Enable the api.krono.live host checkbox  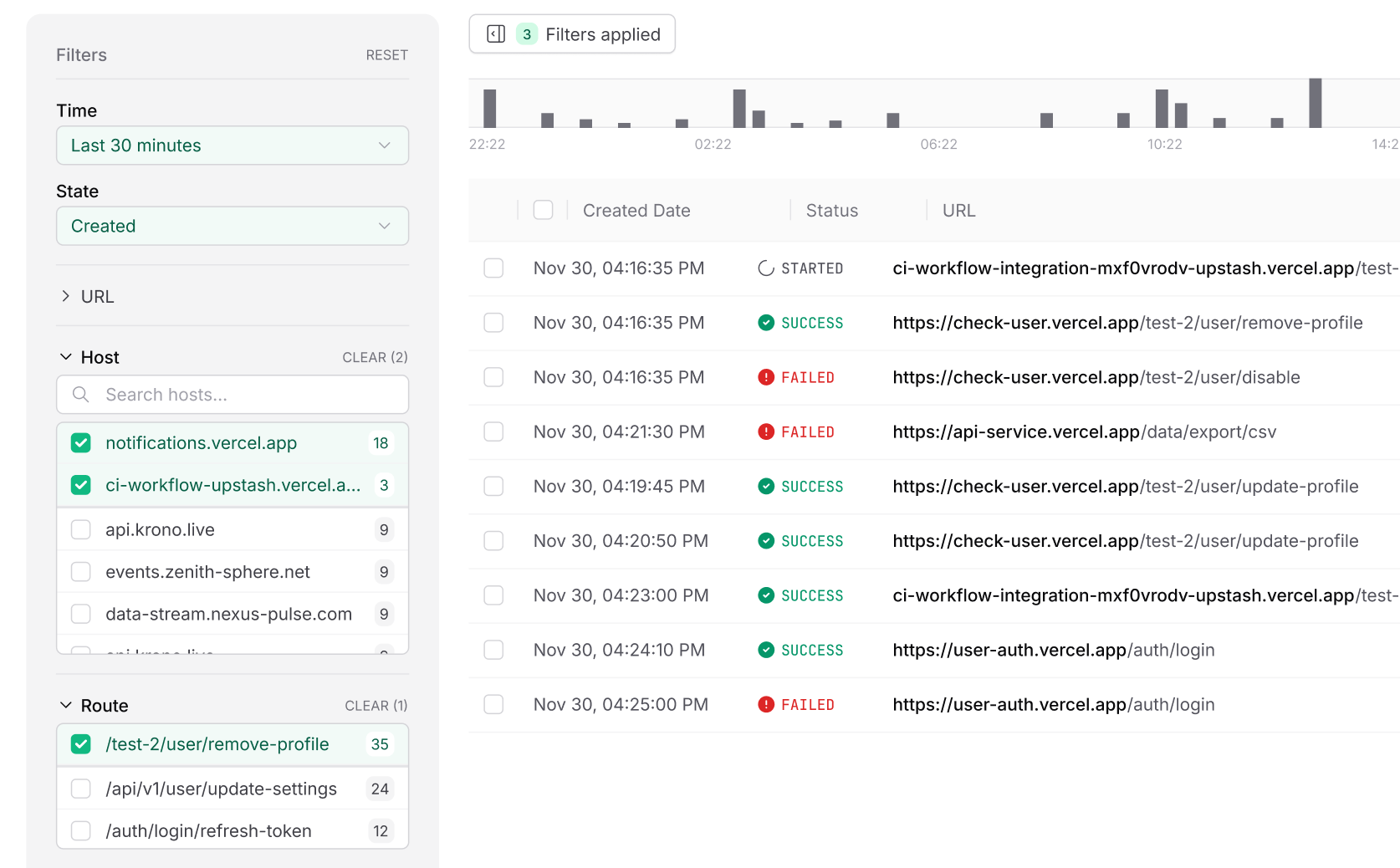pos(81,530)
